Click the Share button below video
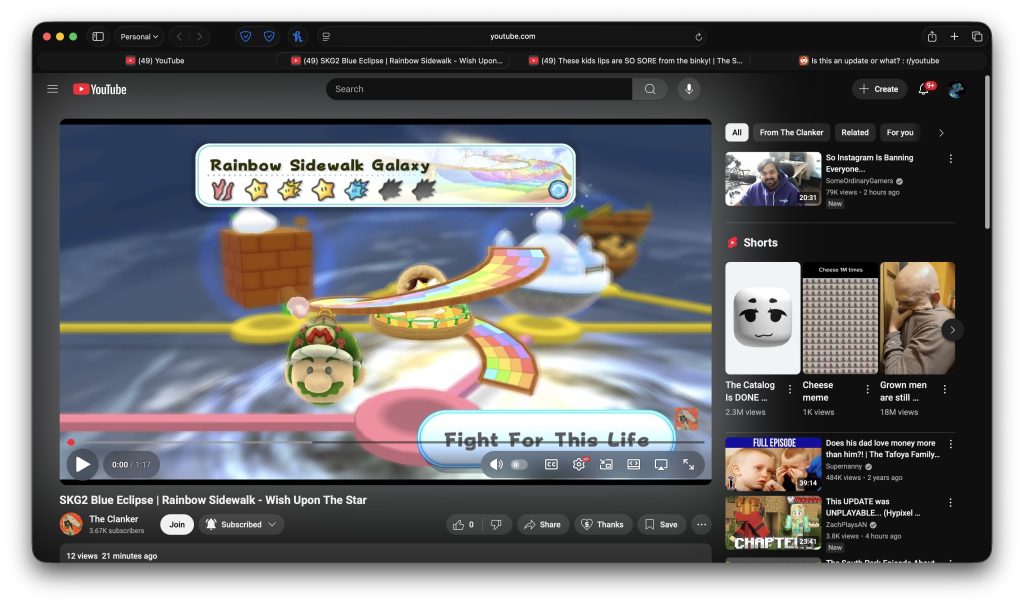 pos(542,524)
